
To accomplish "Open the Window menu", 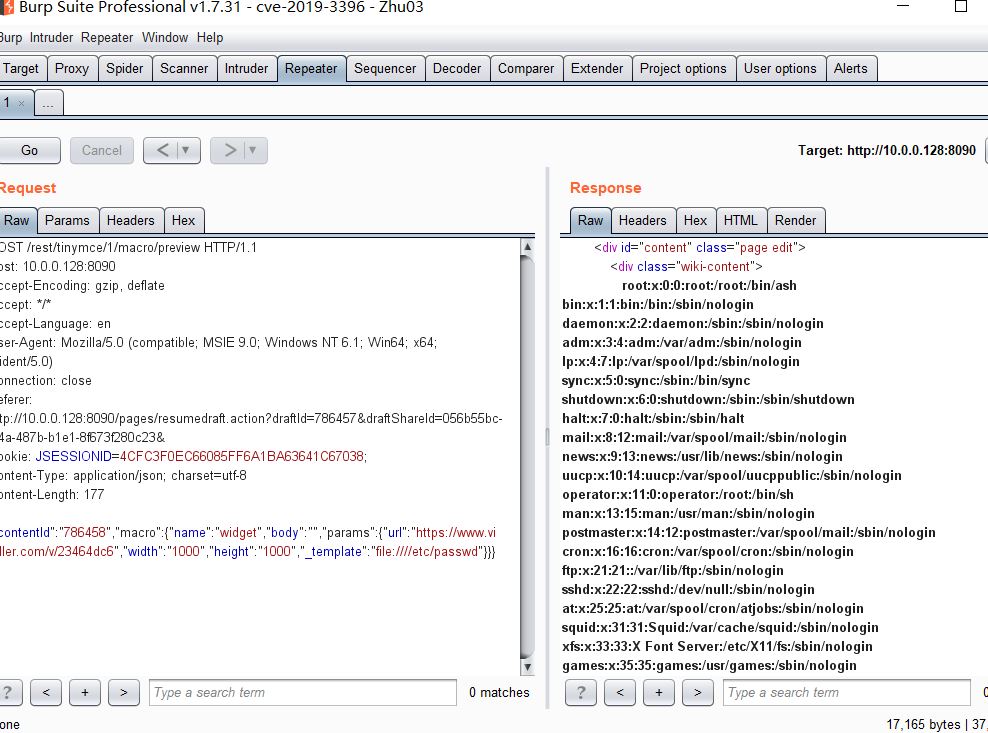I will (x=164, y=38).
